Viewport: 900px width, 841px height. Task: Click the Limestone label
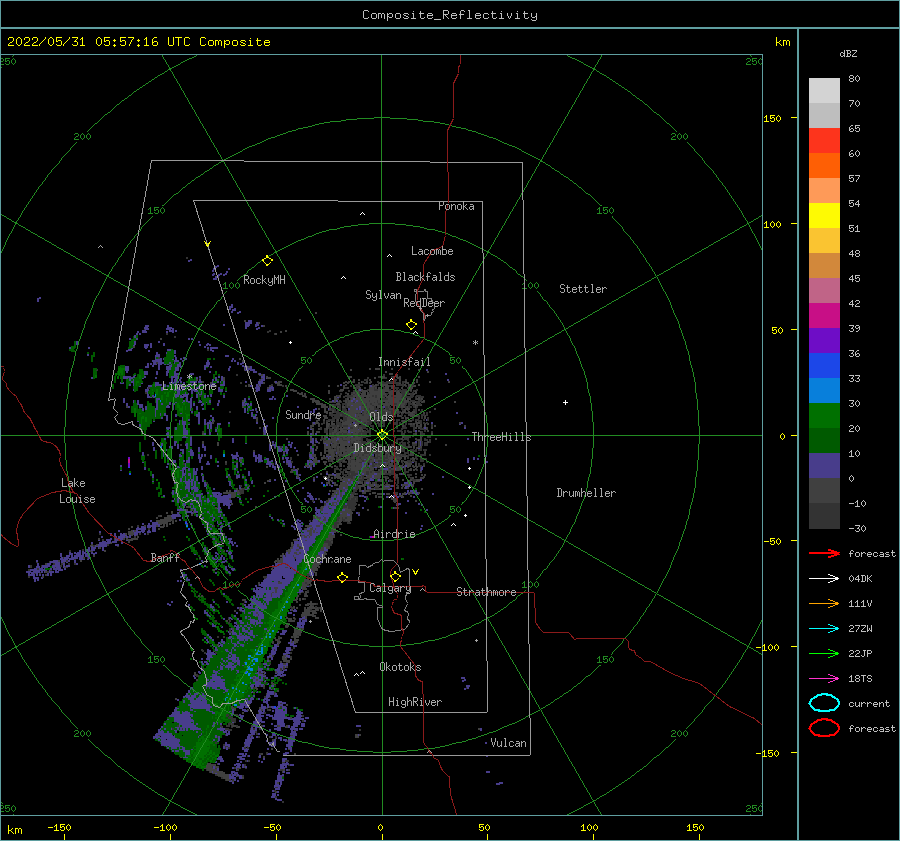(x=189, y=386)
